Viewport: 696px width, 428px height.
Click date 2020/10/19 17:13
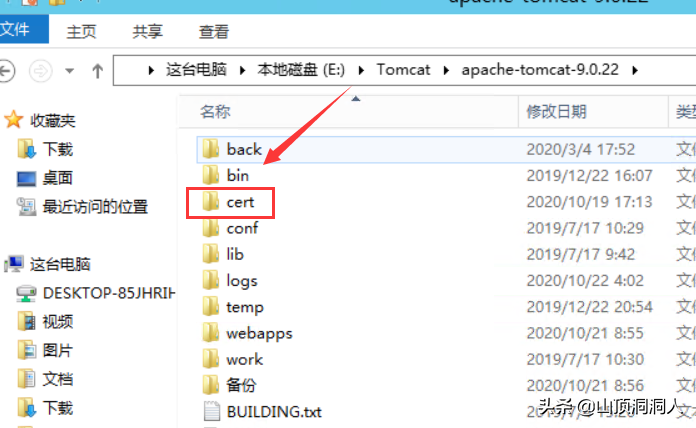(589, 202)
